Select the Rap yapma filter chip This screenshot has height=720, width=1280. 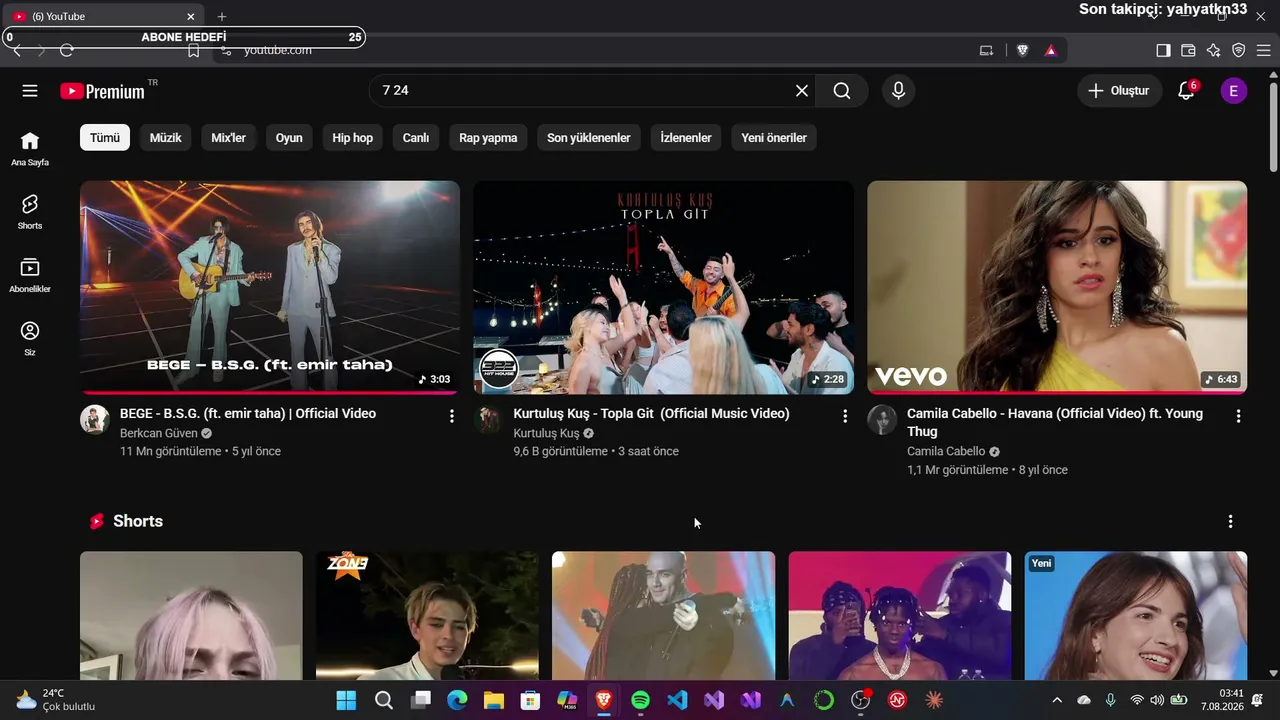pyautogui.click(x=488, y=138)
